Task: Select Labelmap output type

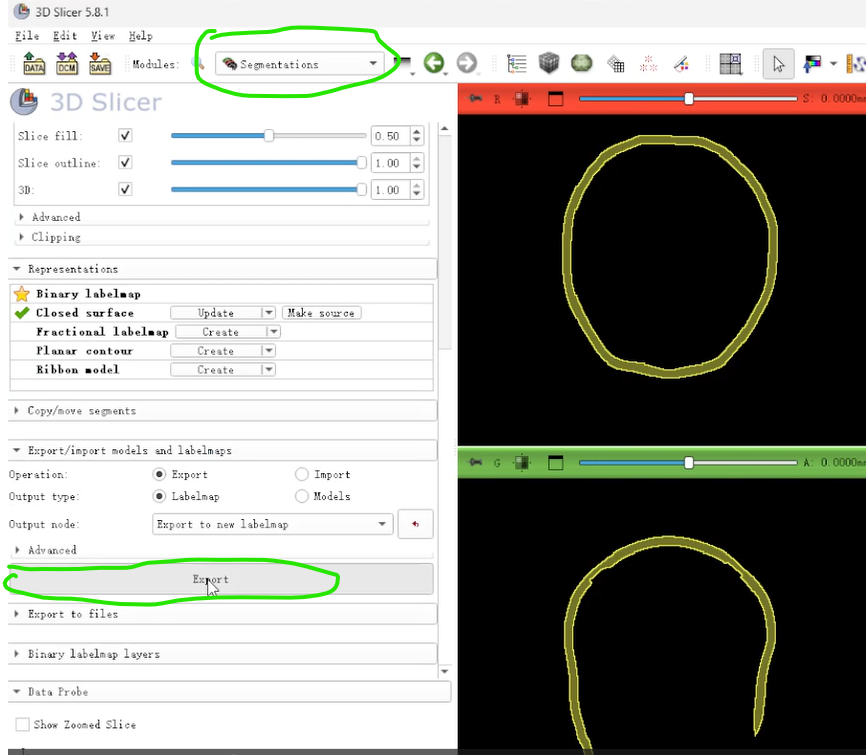Action: pyautogui.click(x=159, y=496)
